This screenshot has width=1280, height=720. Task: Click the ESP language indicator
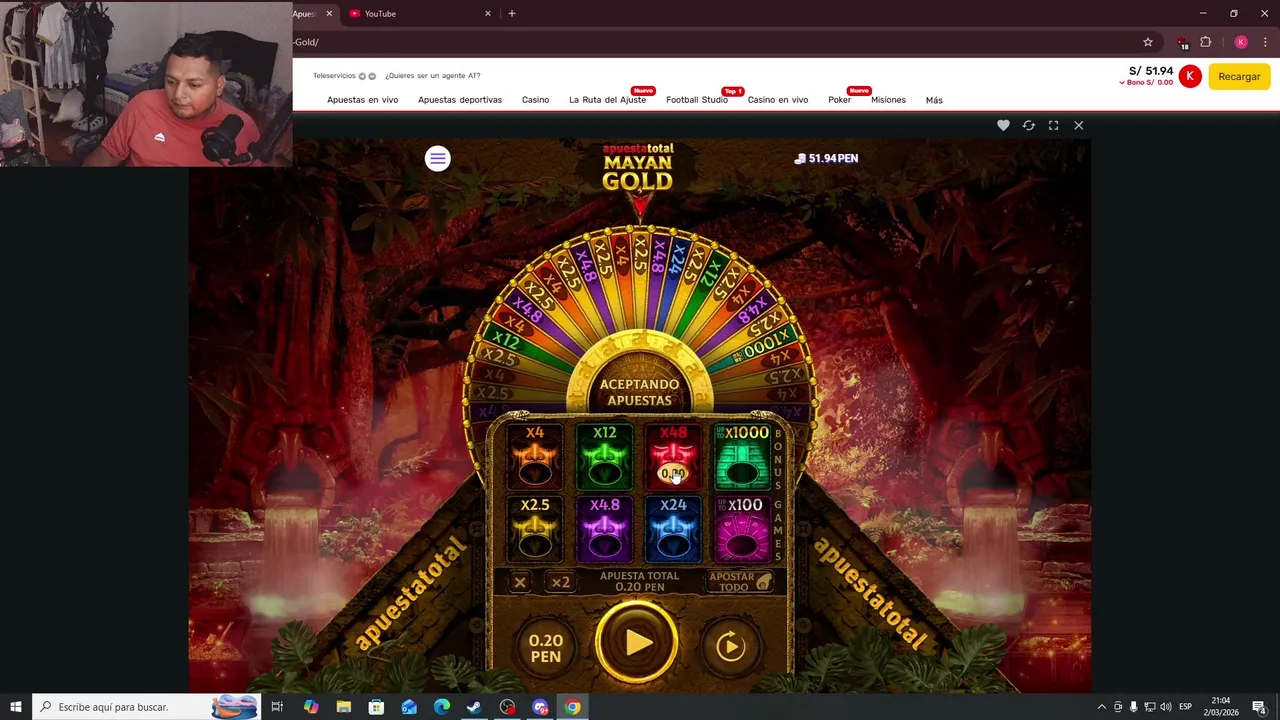coord(1186,707)
